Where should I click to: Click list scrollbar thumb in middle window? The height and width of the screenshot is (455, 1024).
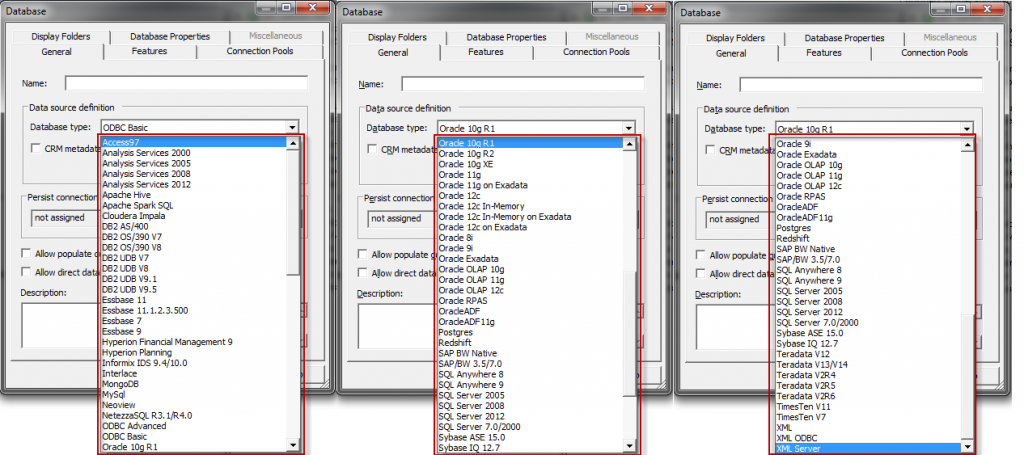(x=630, y=333)
